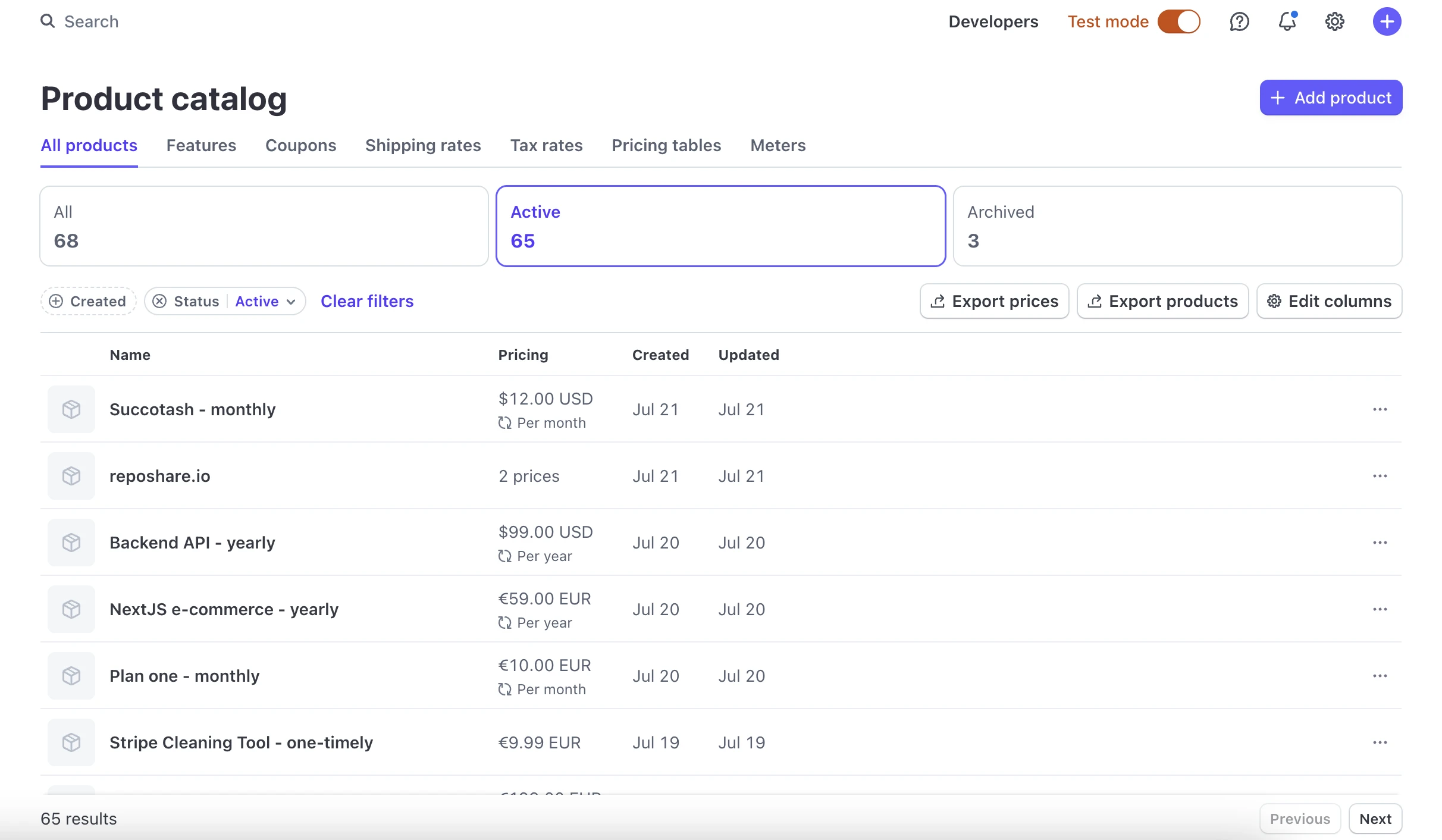The height and width of the screenshot is (840, 1442).
Task: Select the Active 65 products card
Action: click(721, 226)
